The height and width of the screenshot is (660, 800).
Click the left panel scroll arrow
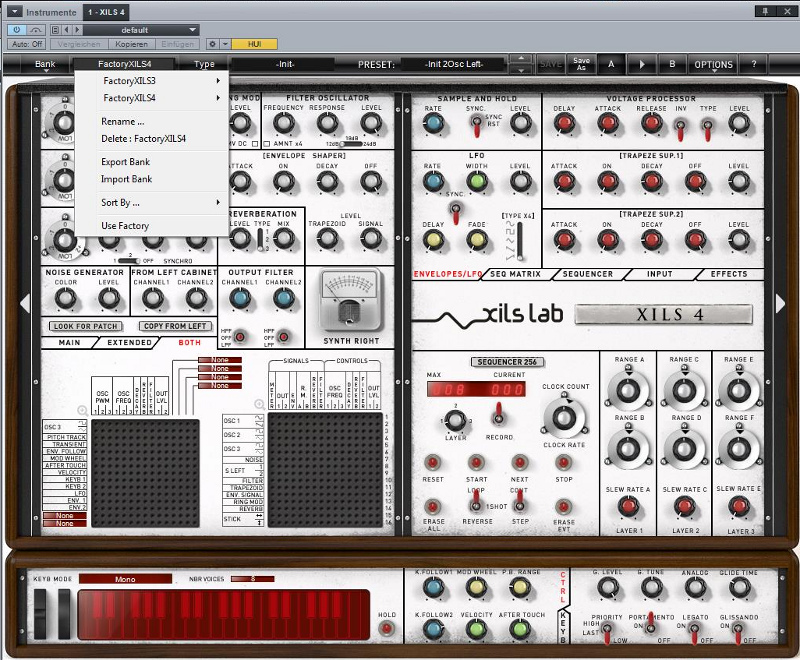click(x=24, y=303)
